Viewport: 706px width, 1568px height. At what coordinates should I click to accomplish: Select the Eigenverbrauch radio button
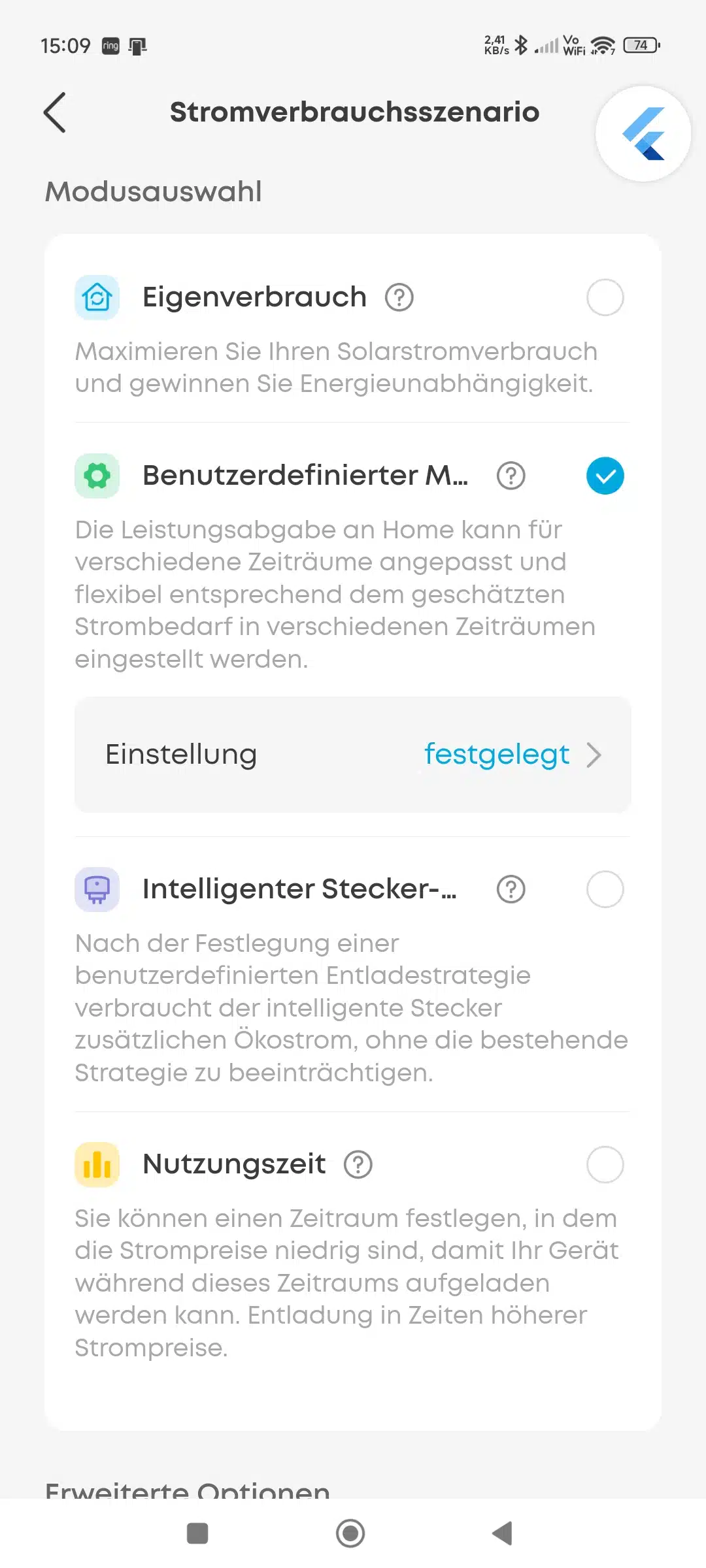pos(605,297)
